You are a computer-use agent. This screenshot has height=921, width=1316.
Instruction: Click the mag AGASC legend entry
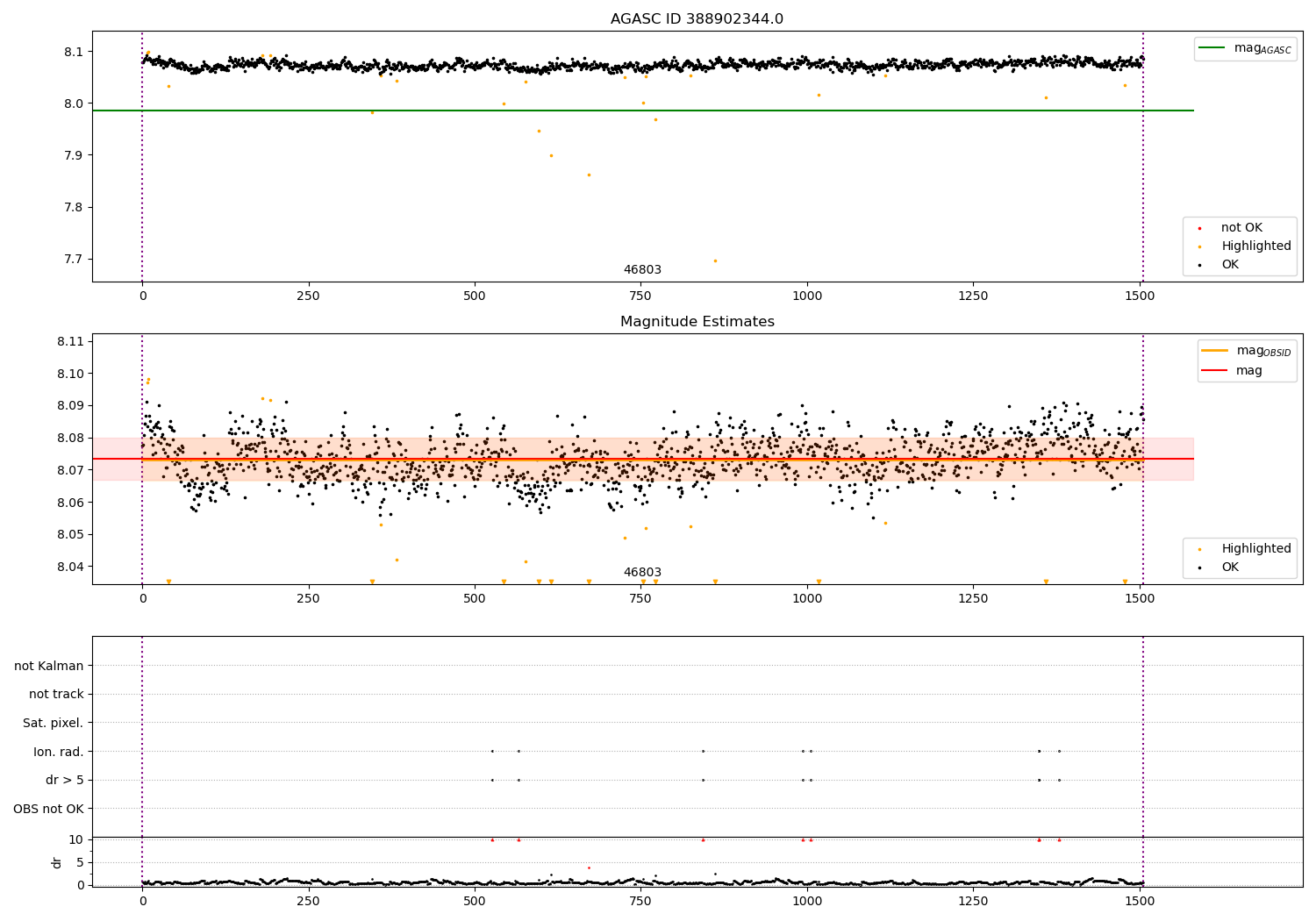click(1262, 48)
